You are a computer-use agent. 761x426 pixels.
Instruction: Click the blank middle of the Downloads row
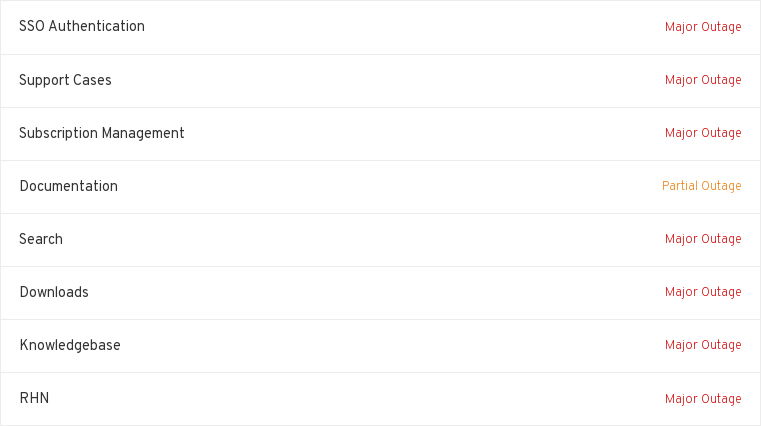coord(380,292)
